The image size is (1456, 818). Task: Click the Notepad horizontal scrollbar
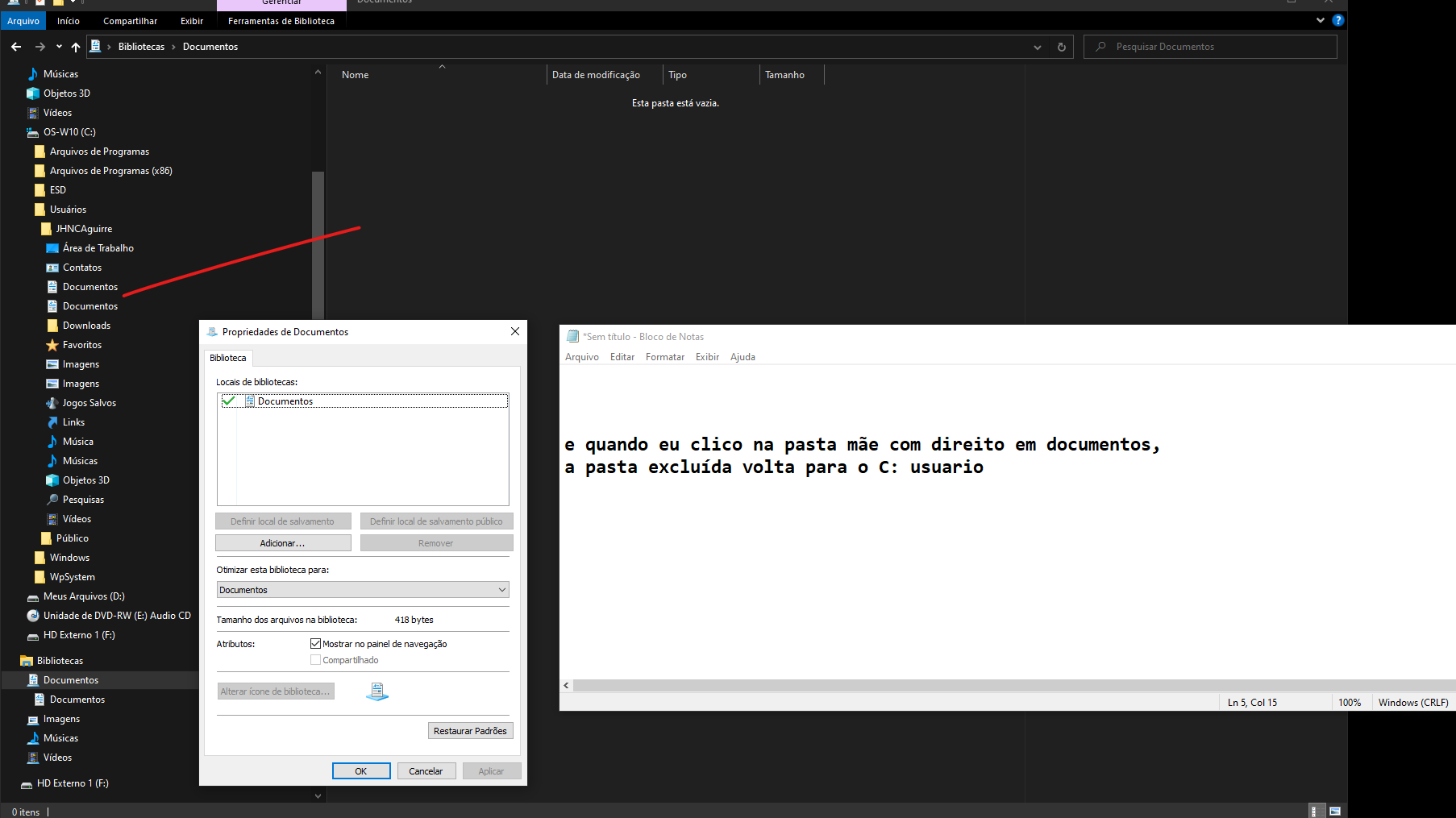[x=1014, y=685]
